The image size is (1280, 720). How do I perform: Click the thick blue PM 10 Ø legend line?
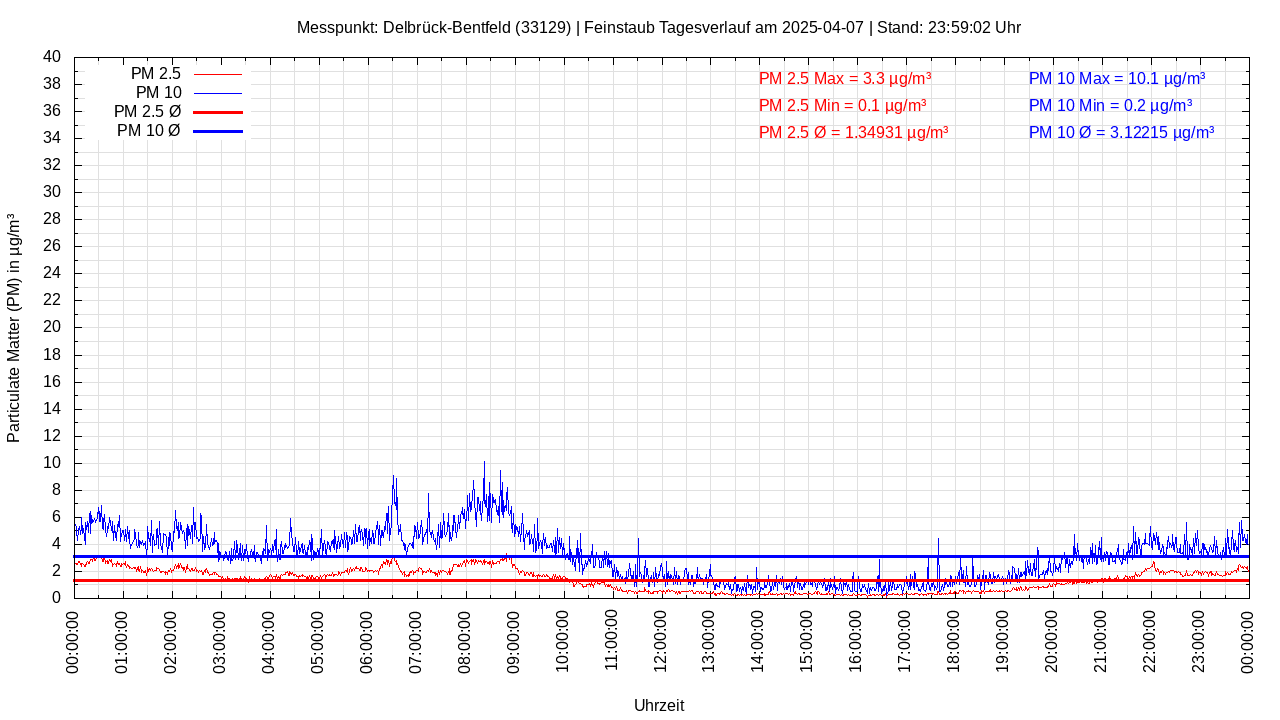pyautogui.click(x=217, y=131)
